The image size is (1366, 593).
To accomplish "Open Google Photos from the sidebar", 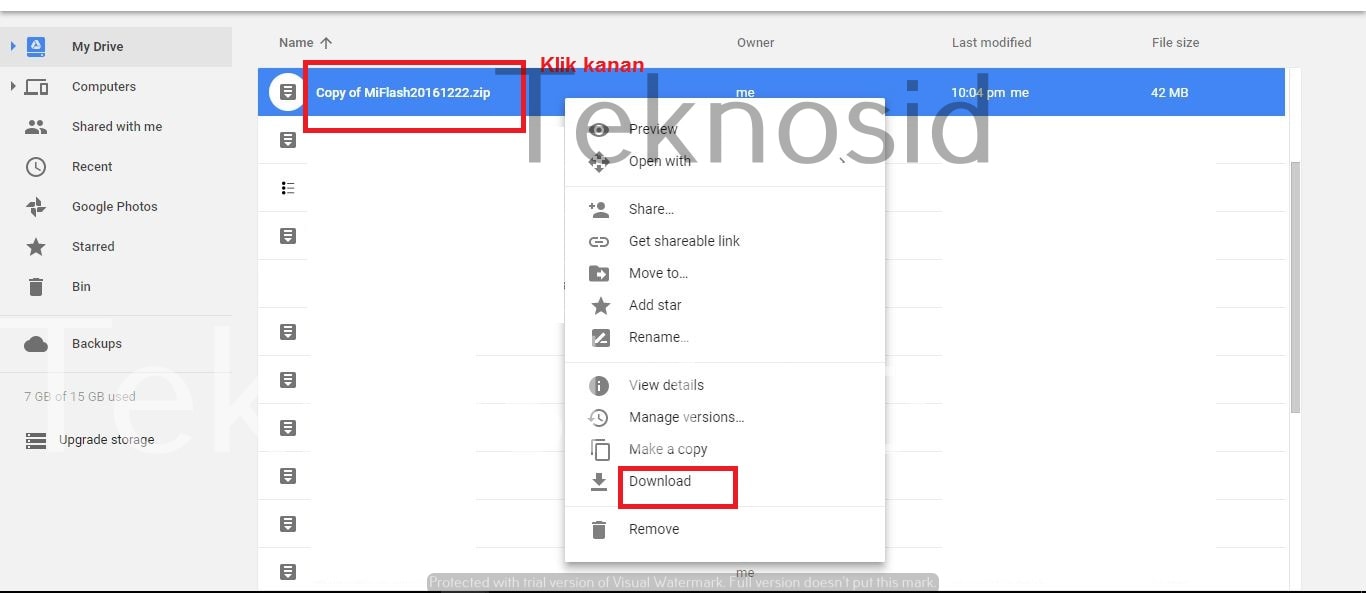I will [x=115, y=207].
